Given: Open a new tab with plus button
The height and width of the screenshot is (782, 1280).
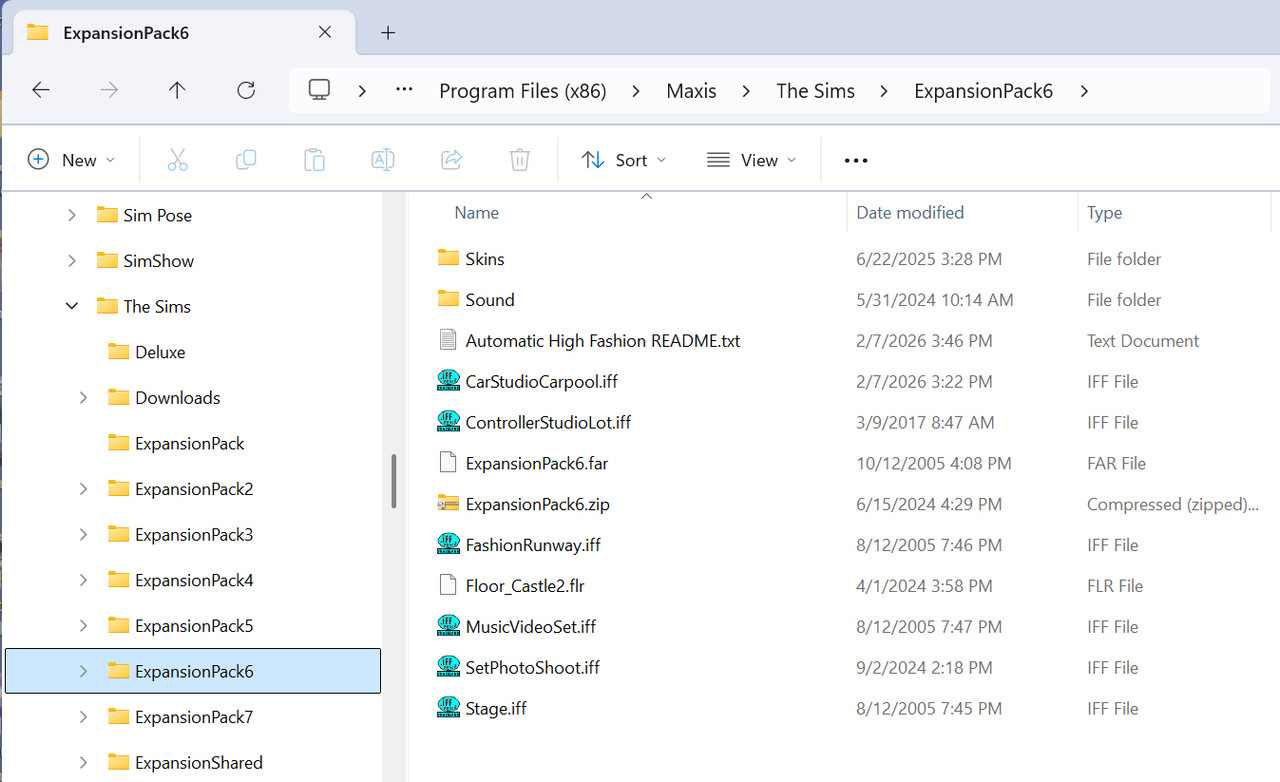Looking at the screenshot, I should point(388,33).
